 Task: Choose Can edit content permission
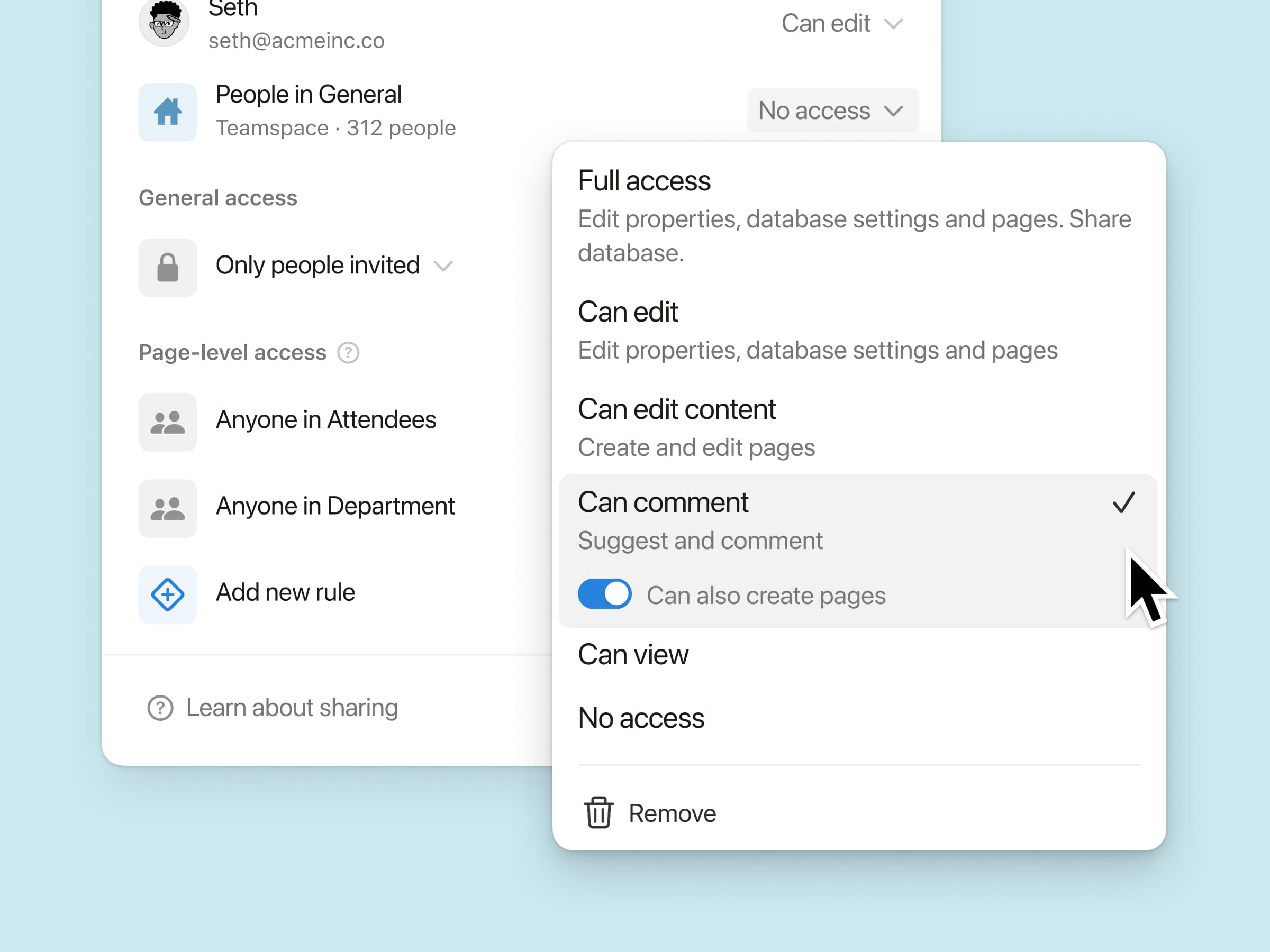676,409
